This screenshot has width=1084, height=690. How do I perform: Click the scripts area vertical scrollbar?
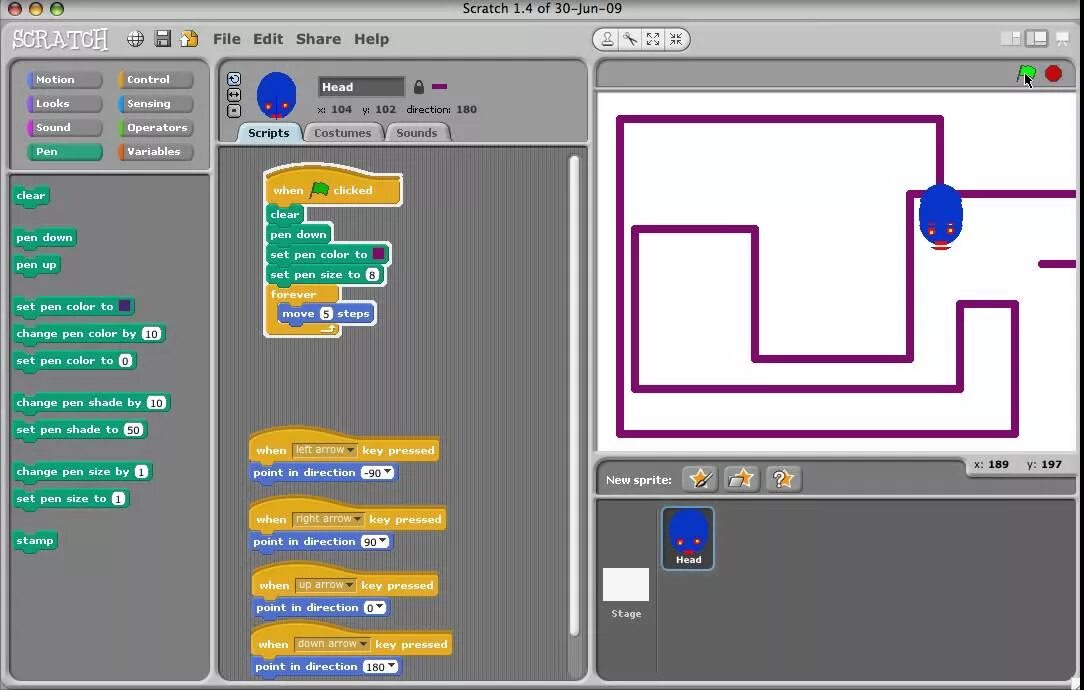(574, 395)
